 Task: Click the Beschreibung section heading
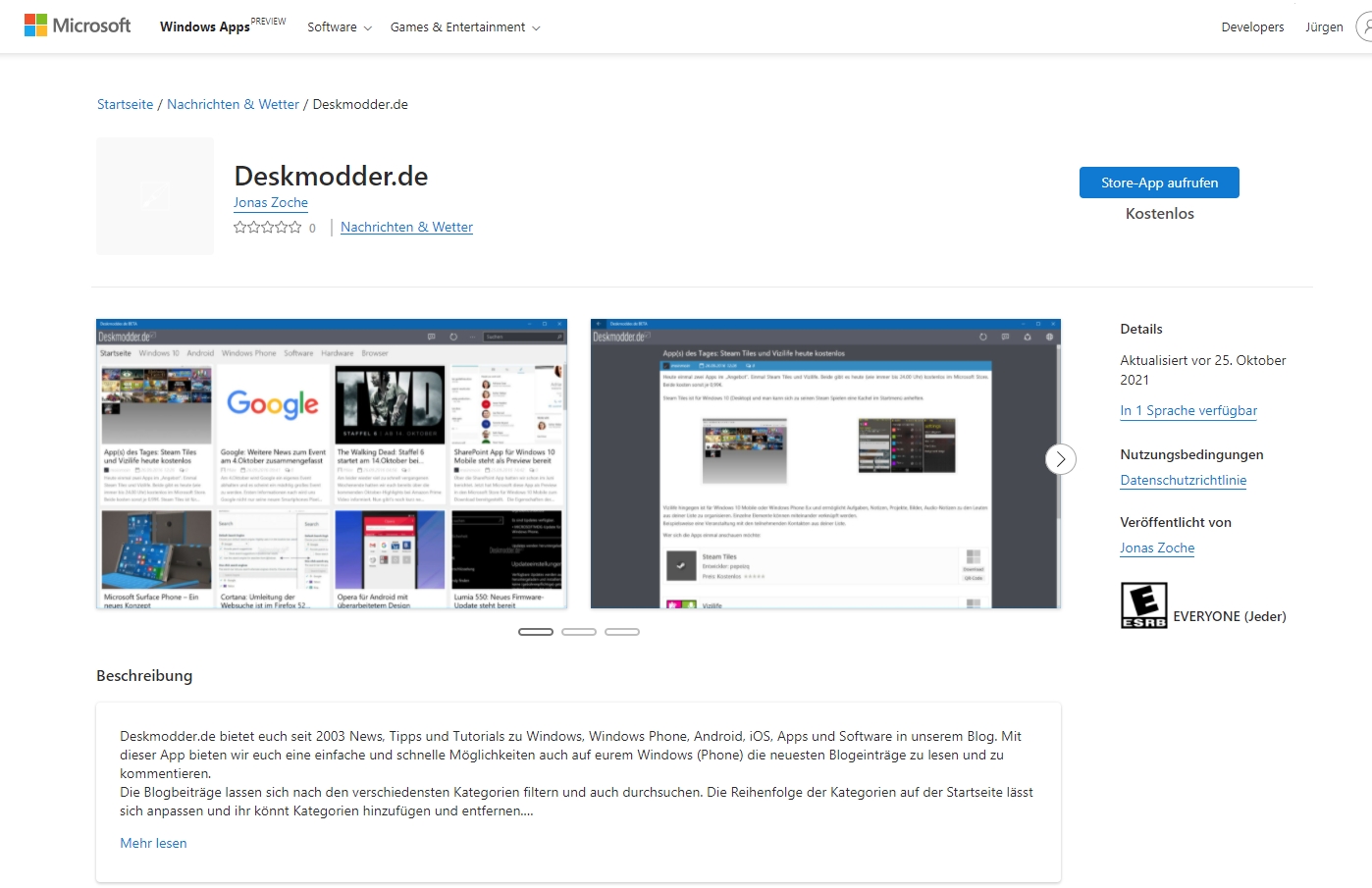[144, 675]
